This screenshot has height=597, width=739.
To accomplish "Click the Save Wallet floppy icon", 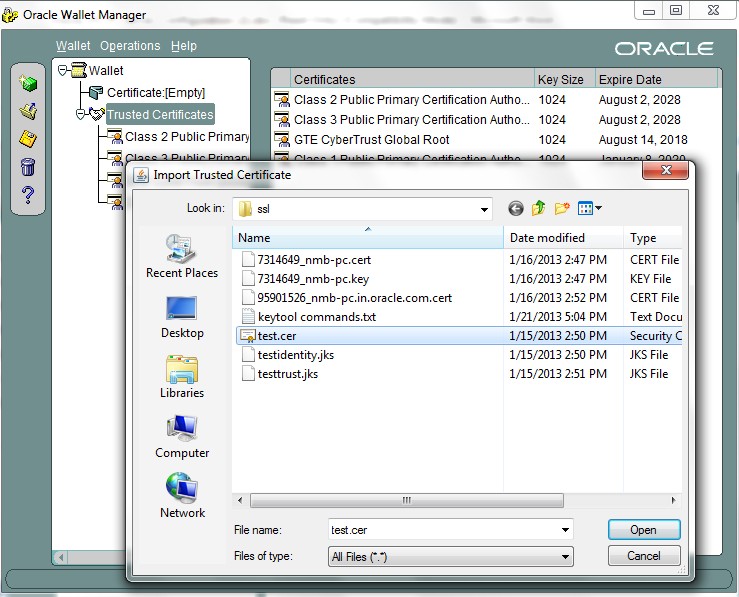I will [x=28, y=139].
